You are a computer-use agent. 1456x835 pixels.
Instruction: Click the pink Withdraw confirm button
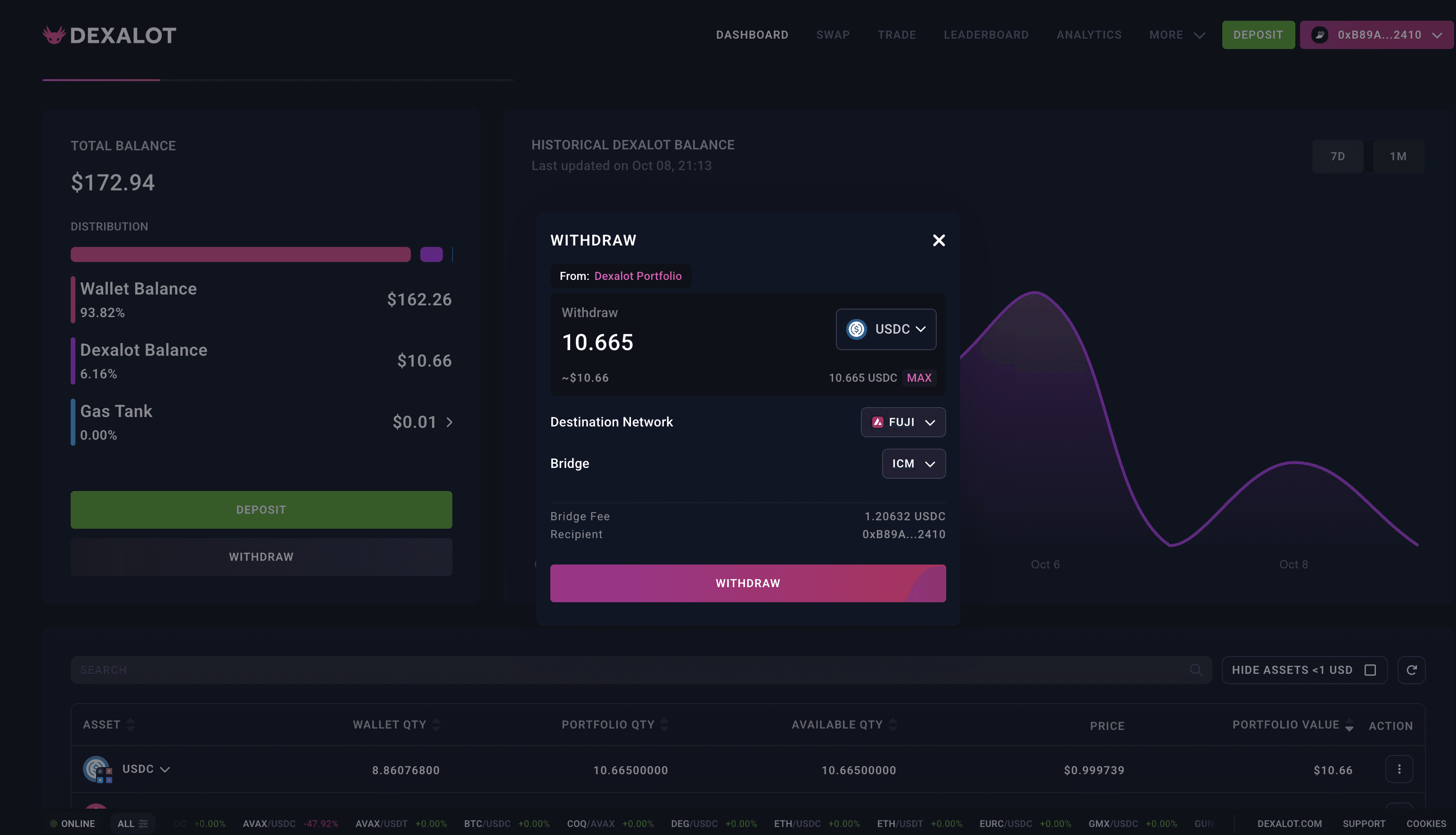[747, 583]
